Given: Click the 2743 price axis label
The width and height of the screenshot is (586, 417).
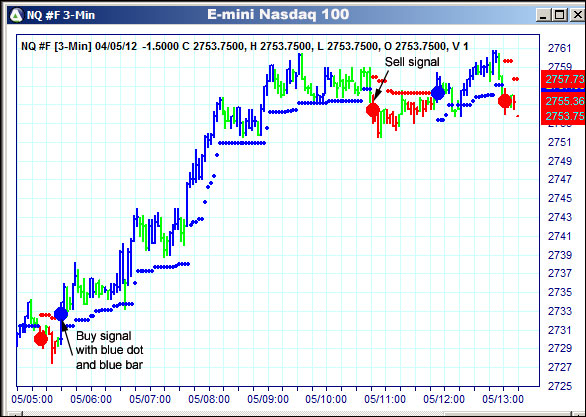Looking at the screenshot, I should (559, 217).
